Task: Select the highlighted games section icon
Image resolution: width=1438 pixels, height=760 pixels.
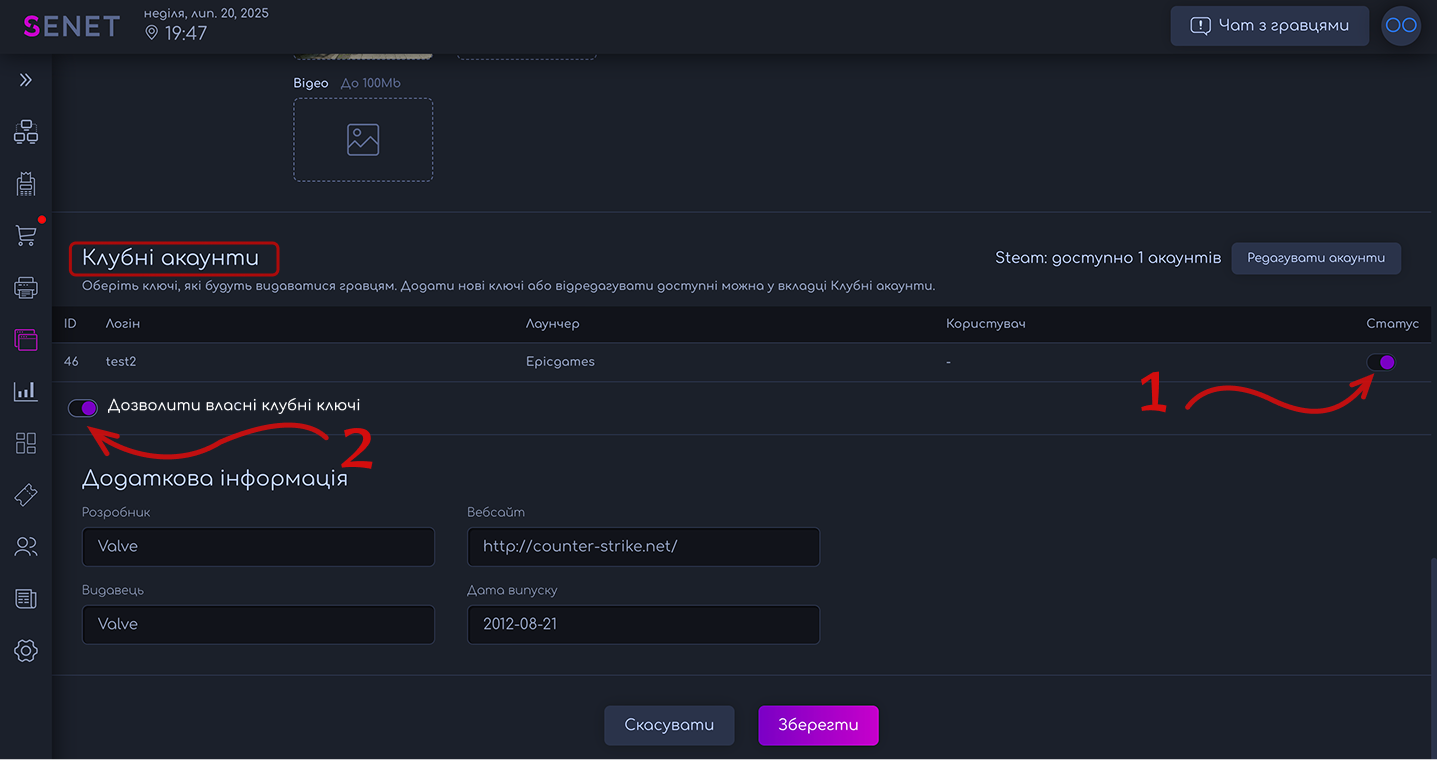Action: 25,340
